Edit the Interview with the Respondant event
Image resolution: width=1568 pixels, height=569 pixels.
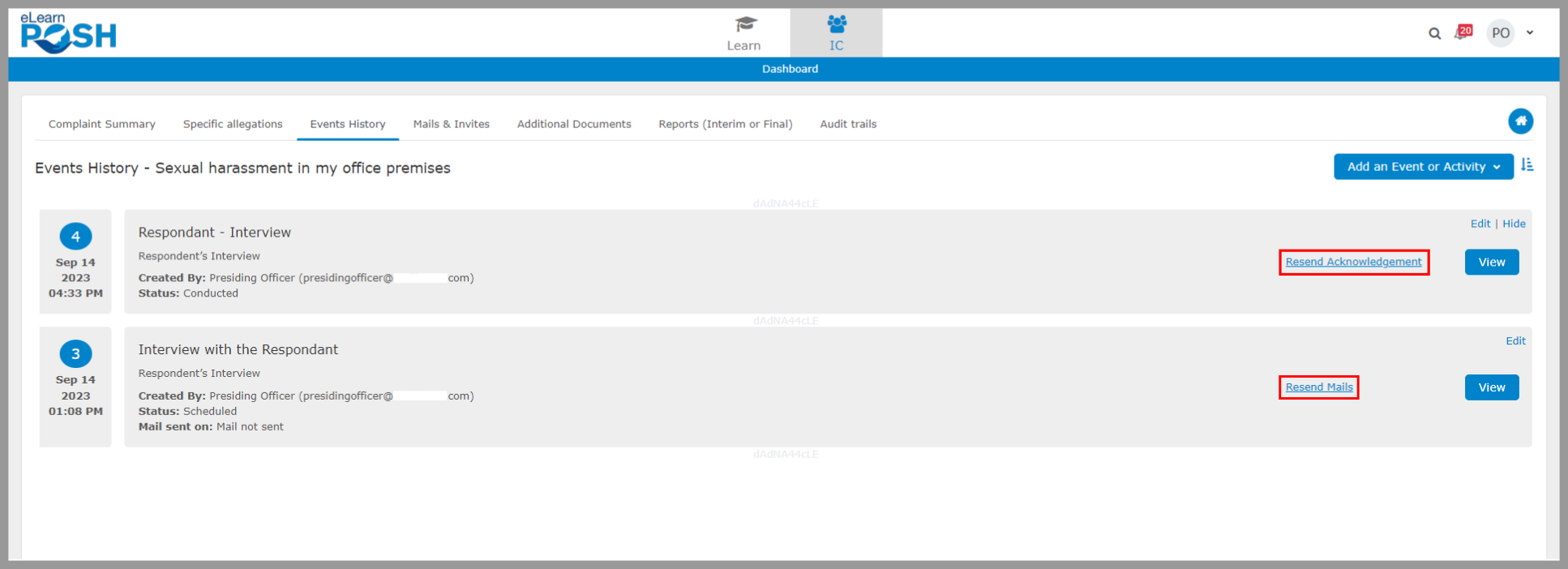pos(1515,341)
